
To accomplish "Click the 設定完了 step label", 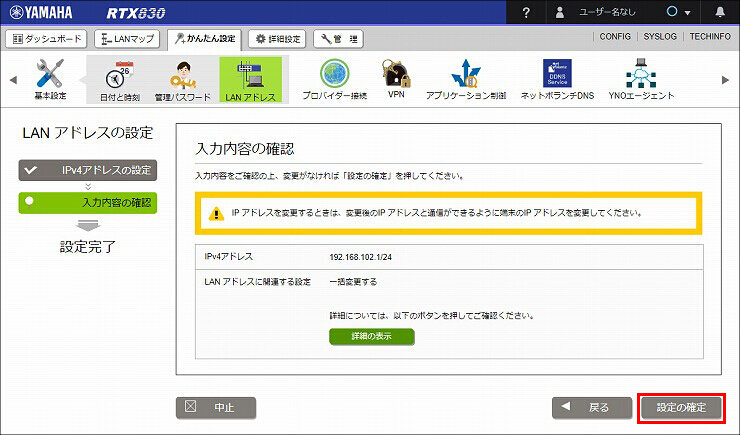I will tap(88, 247).
